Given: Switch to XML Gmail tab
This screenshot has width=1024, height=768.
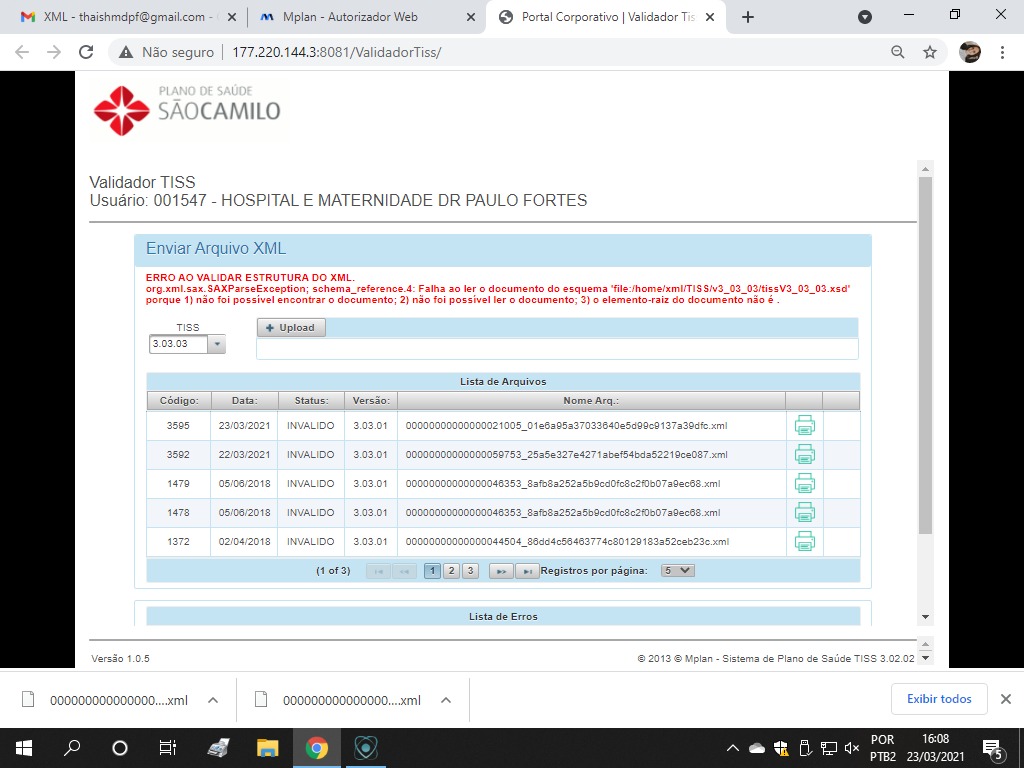Looking at the screenshot, I should [x=118, y=17].
